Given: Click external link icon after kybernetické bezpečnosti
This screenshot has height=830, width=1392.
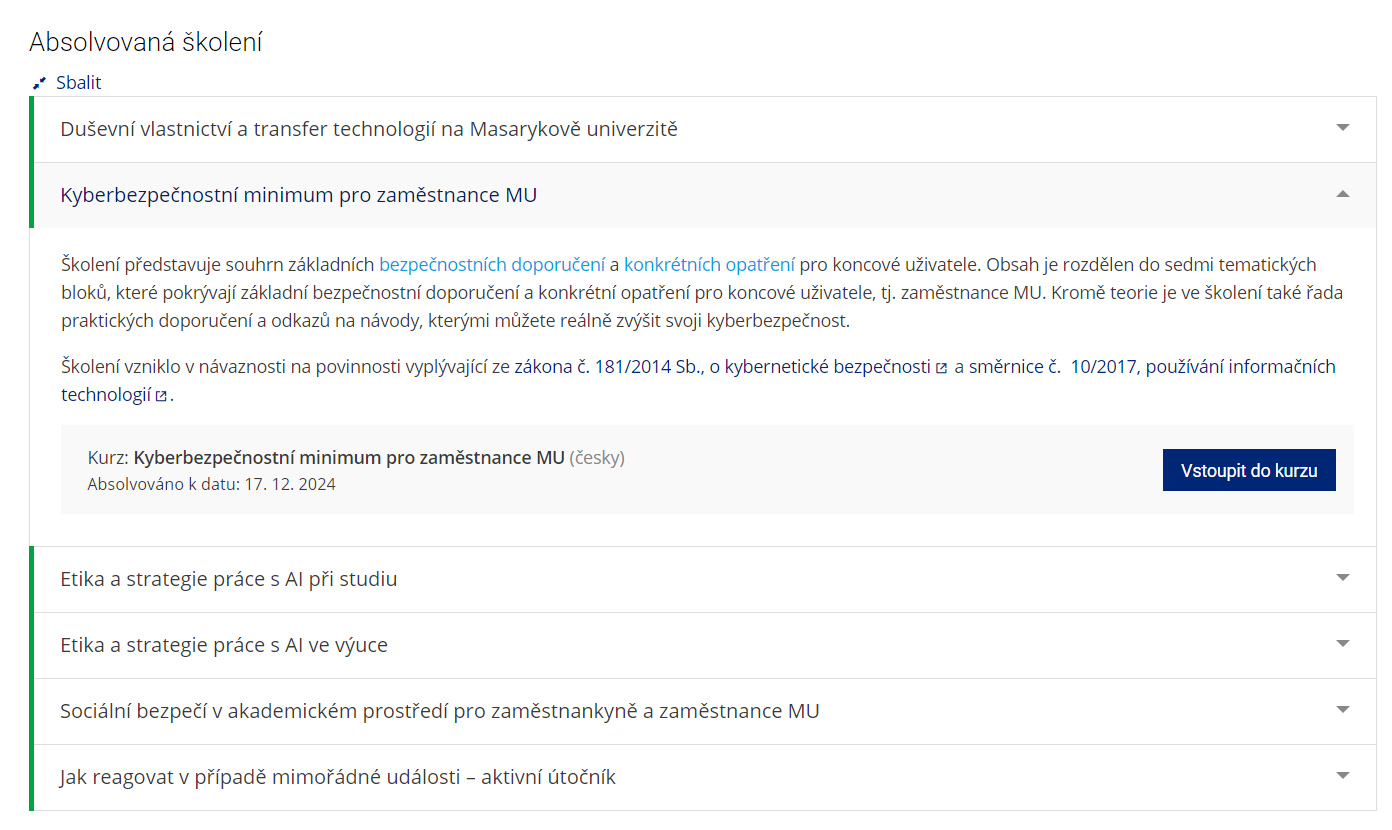Looking at the screenshot, I should (x=941, y=368).
